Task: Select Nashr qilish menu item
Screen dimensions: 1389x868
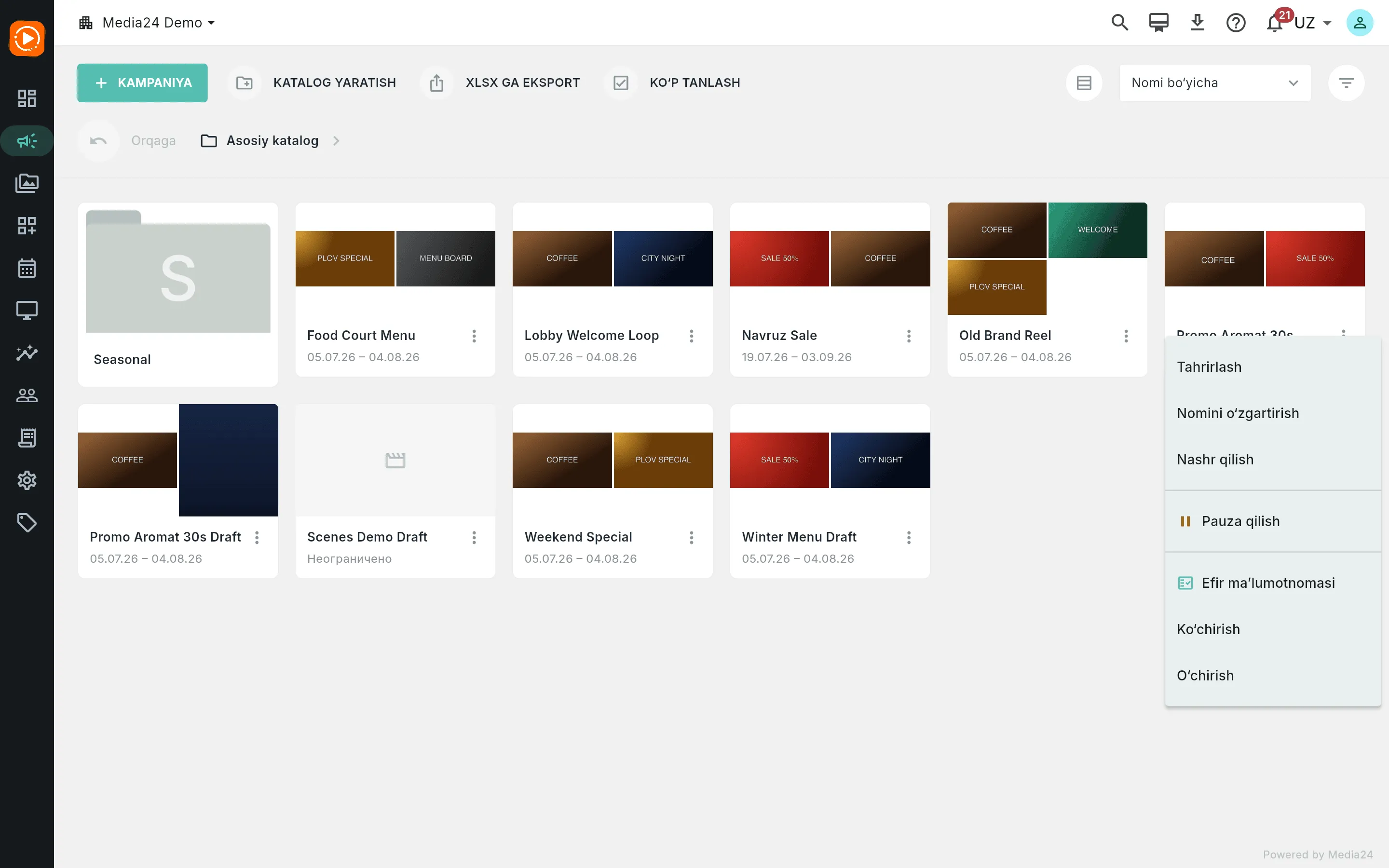Action: (x=1273, y=459)
